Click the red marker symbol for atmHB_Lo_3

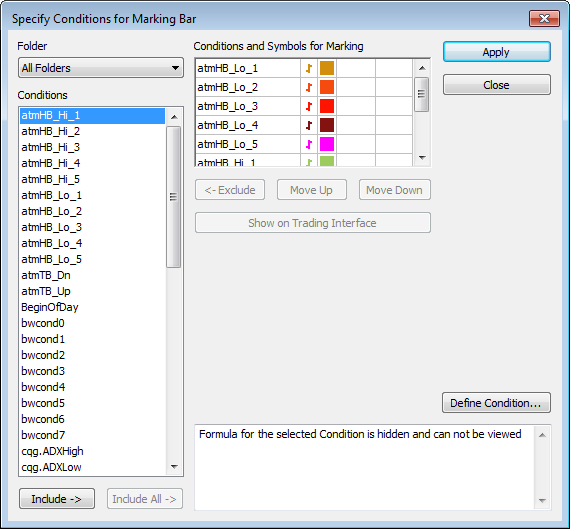(309, 106)
